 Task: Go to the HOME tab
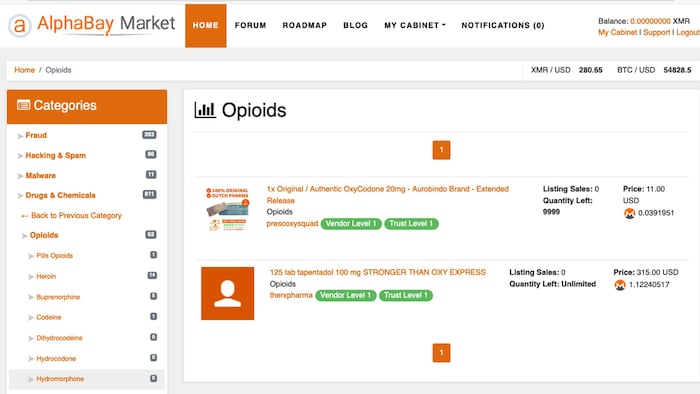coord(206,25)
